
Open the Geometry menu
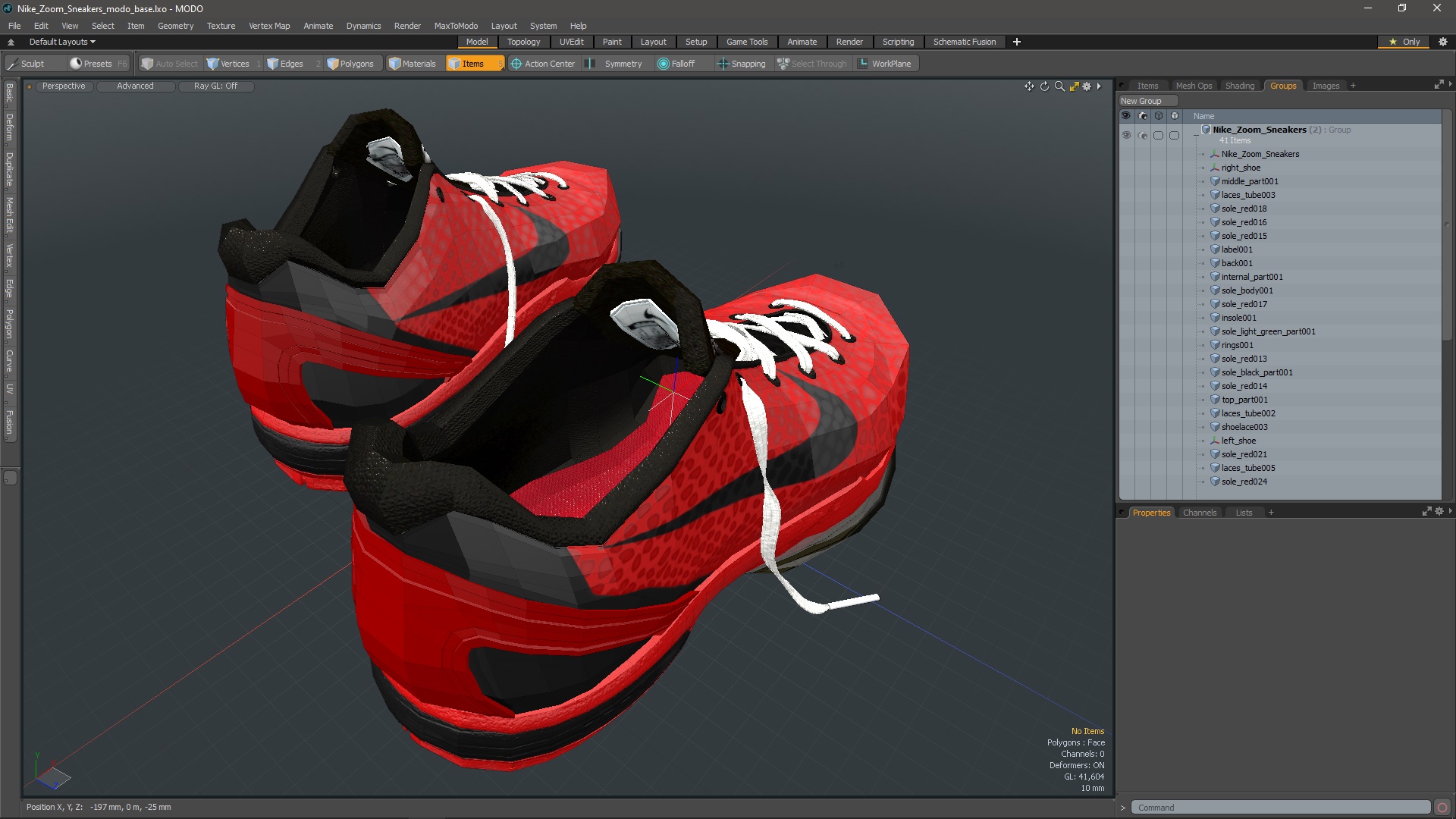[175, 26]
